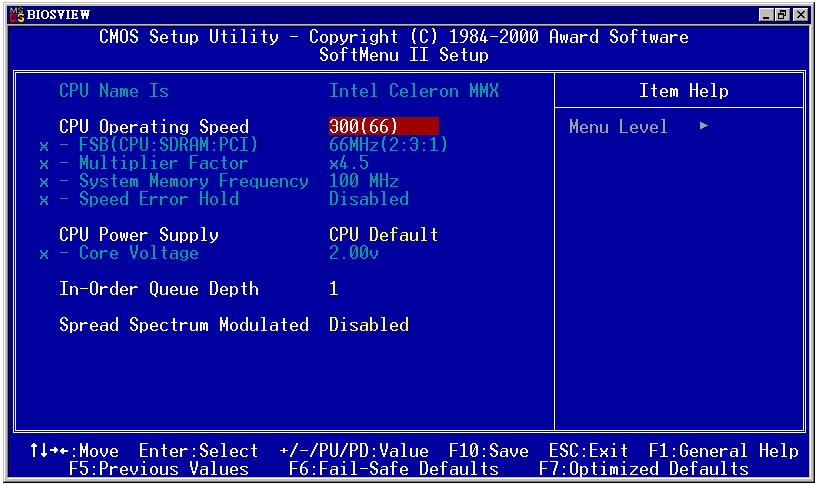
Task: Click the FSB(CPU:SDRAM:PCI) label
Action: pyautogui.click(x=168, y=145)
